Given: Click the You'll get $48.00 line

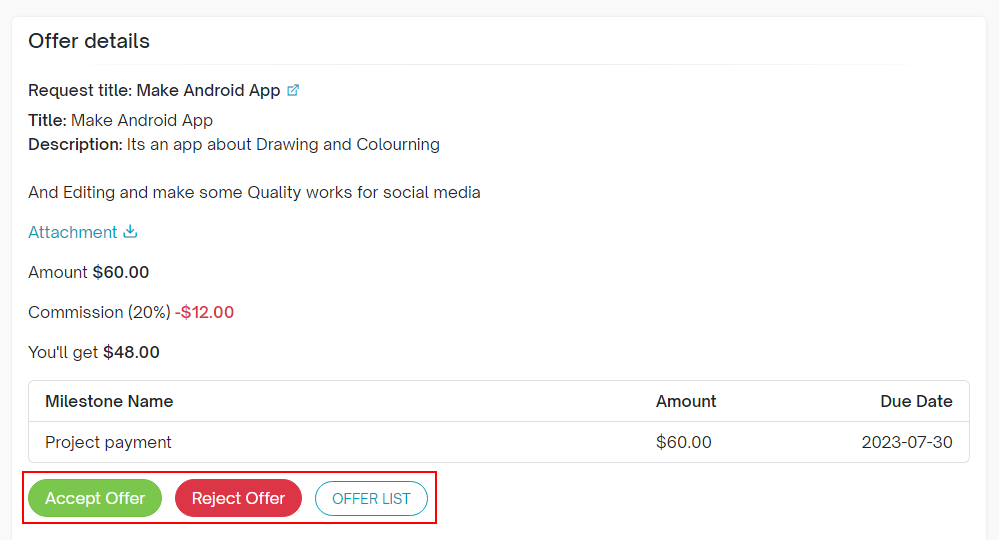Looking at the screenshot, I should [x=94, y=352].
